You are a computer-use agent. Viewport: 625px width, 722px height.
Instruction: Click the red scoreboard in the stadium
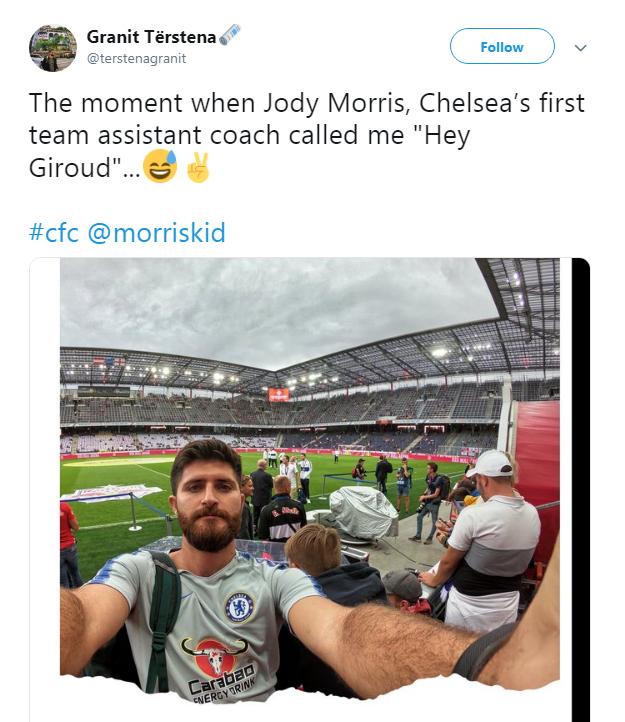tap(279, 395)
